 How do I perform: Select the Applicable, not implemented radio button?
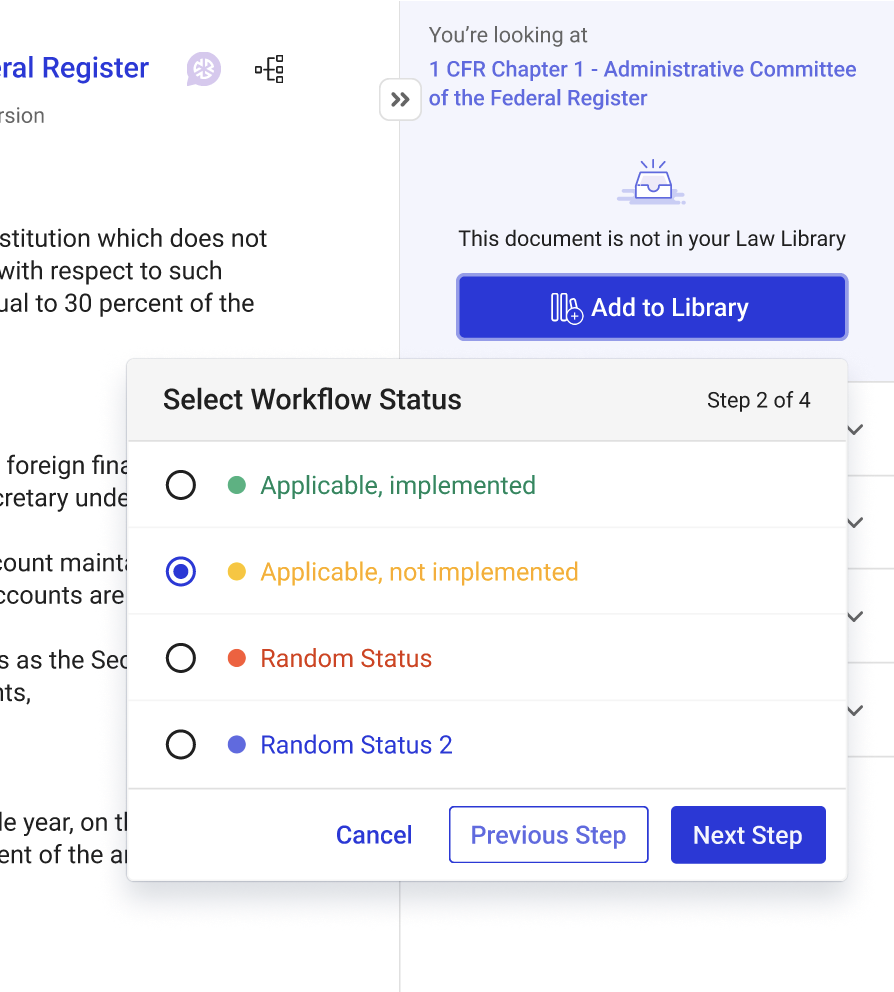coord(181,572)
